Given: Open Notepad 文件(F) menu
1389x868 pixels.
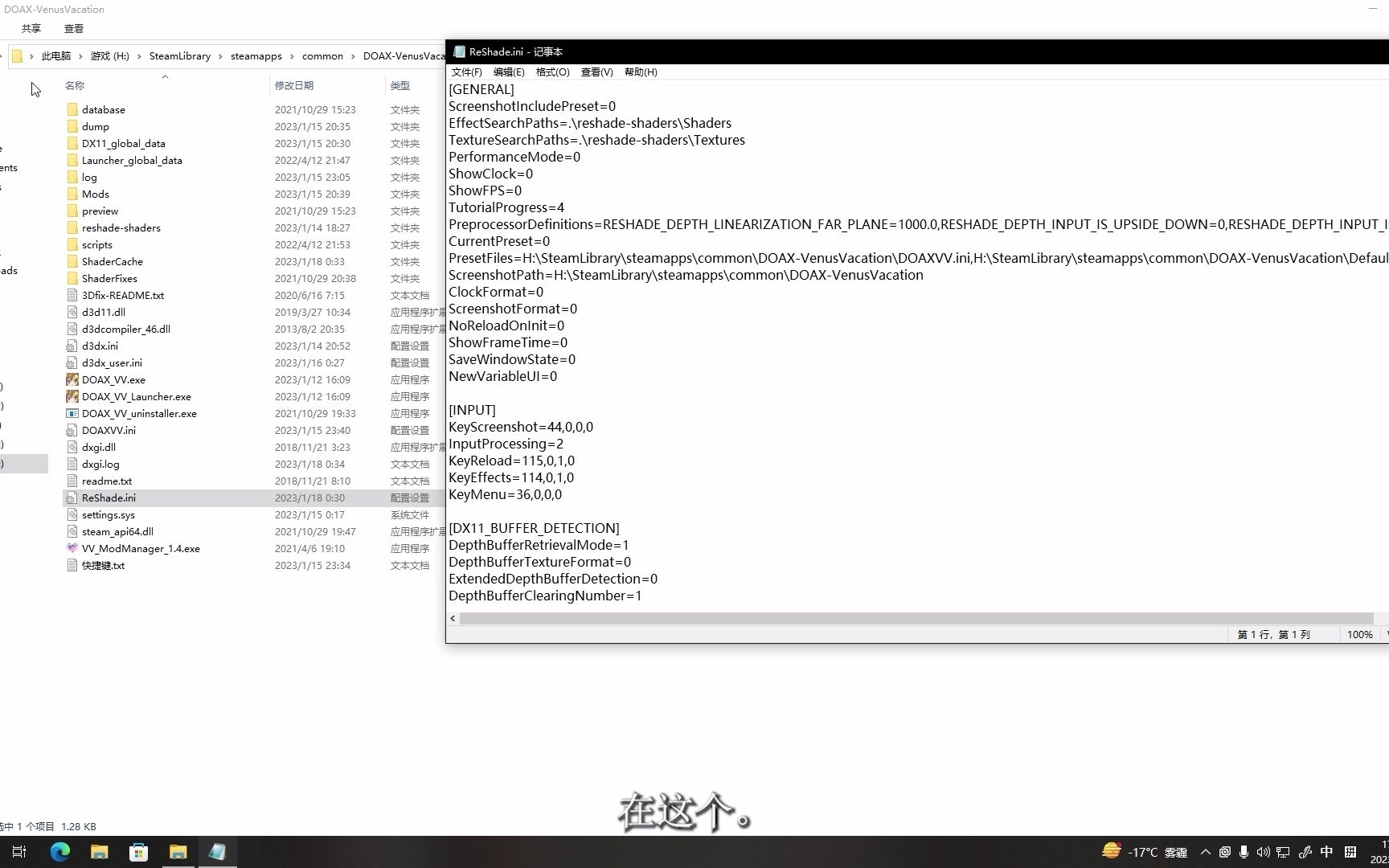Looking at the screenshot, I should (x=466, y=72).
